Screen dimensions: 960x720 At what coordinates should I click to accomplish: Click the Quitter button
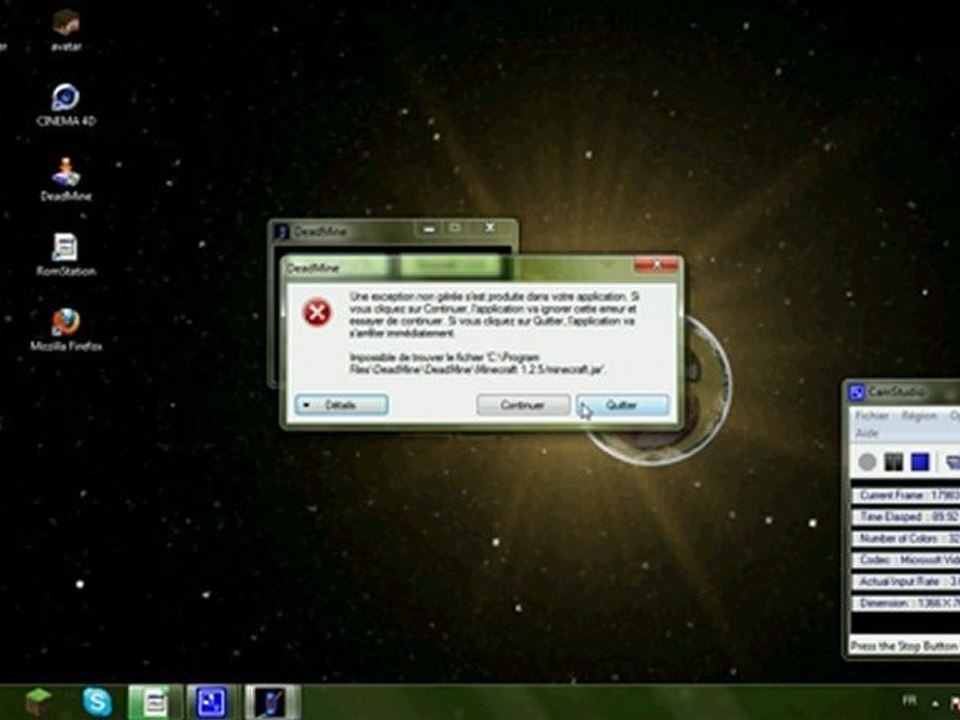[622, 405]
